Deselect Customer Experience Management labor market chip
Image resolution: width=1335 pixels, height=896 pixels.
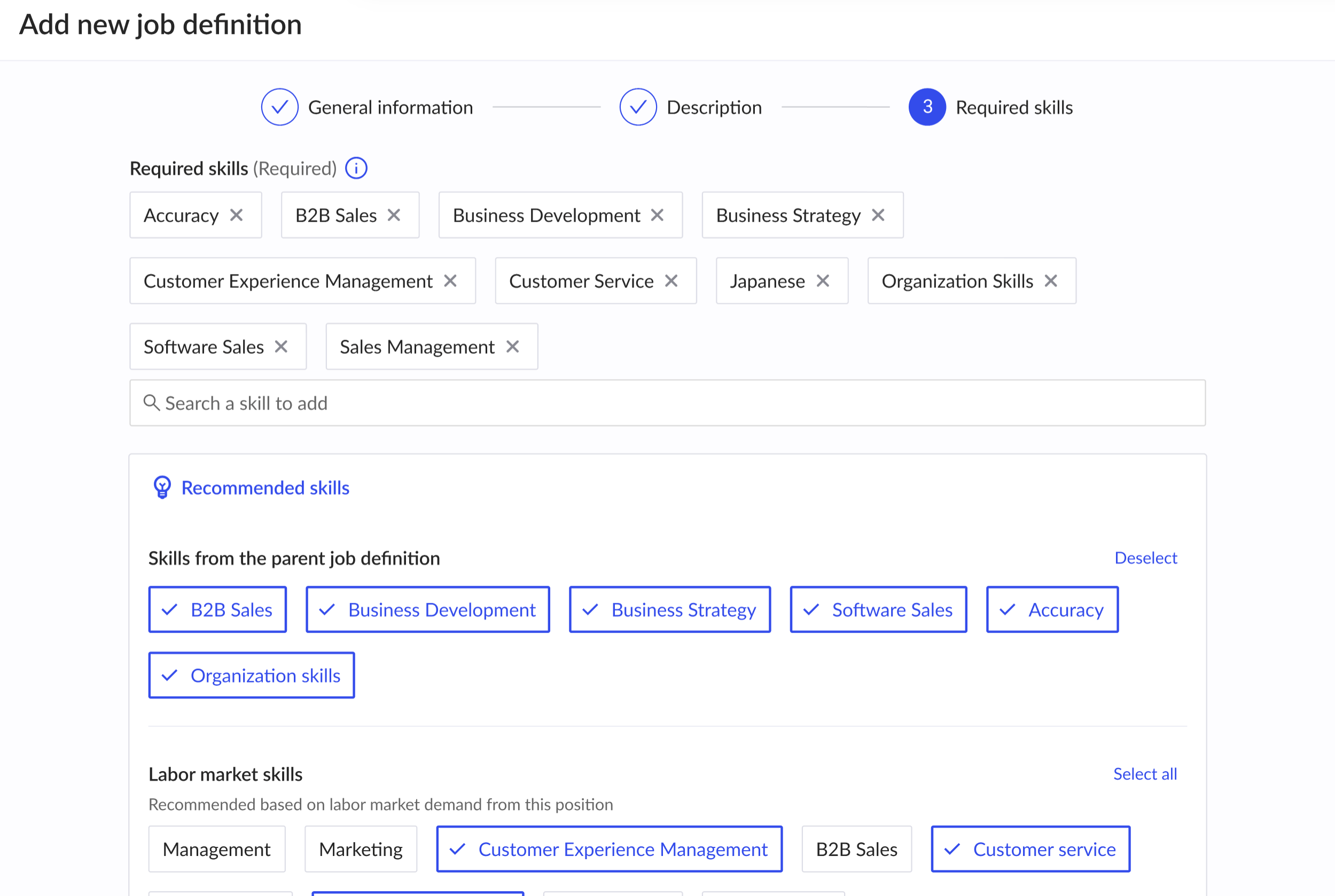pyautogui.click(x=609, y=848)
